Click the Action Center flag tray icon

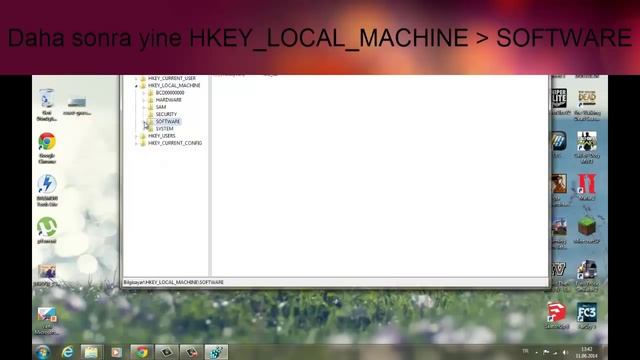[546, 352]
